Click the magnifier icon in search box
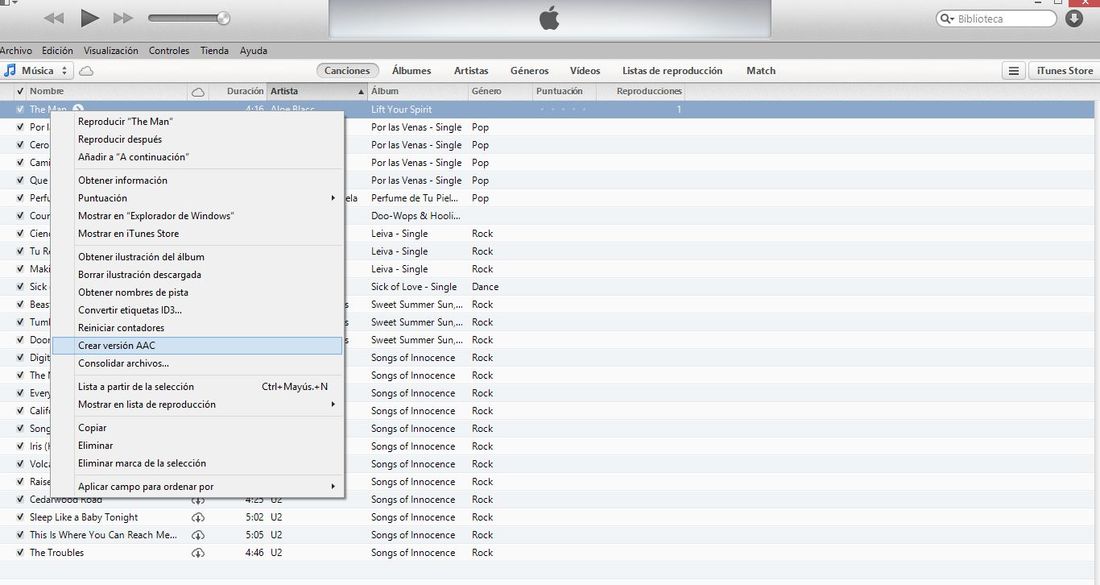This screenshot has height=585, width=1100. click(947, 19)
